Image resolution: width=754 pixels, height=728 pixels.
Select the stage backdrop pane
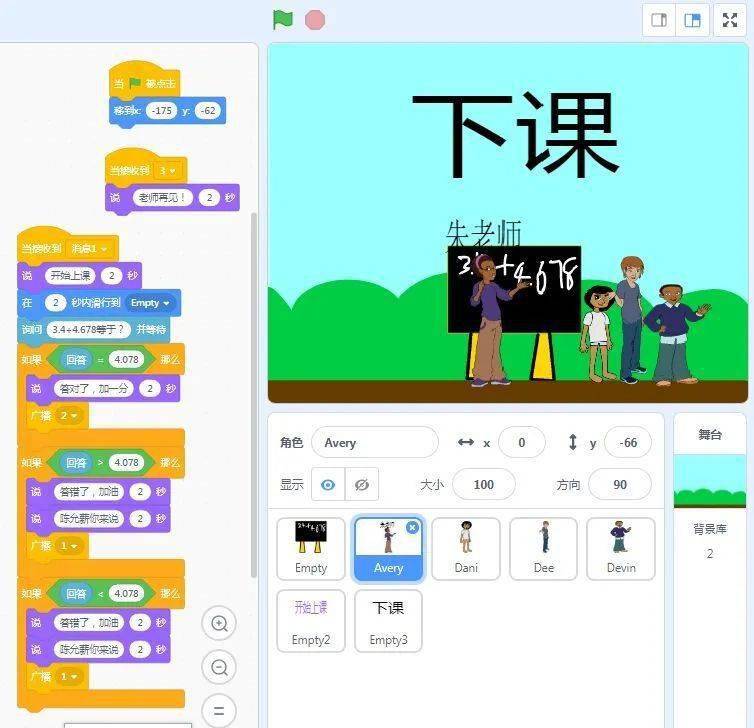tap(710, 490)
